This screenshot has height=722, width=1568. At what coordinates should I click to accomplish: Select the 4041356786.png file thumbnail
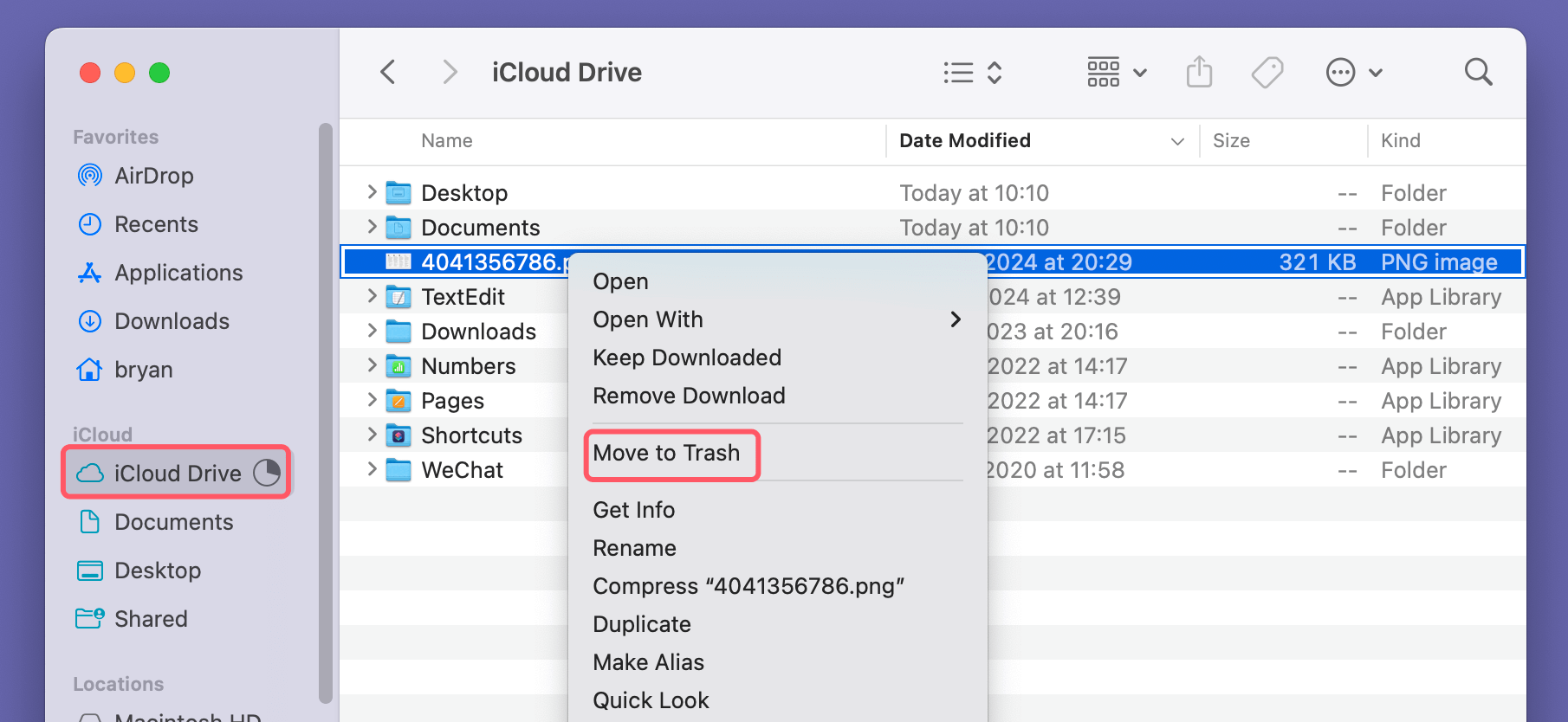coord(398,261)
